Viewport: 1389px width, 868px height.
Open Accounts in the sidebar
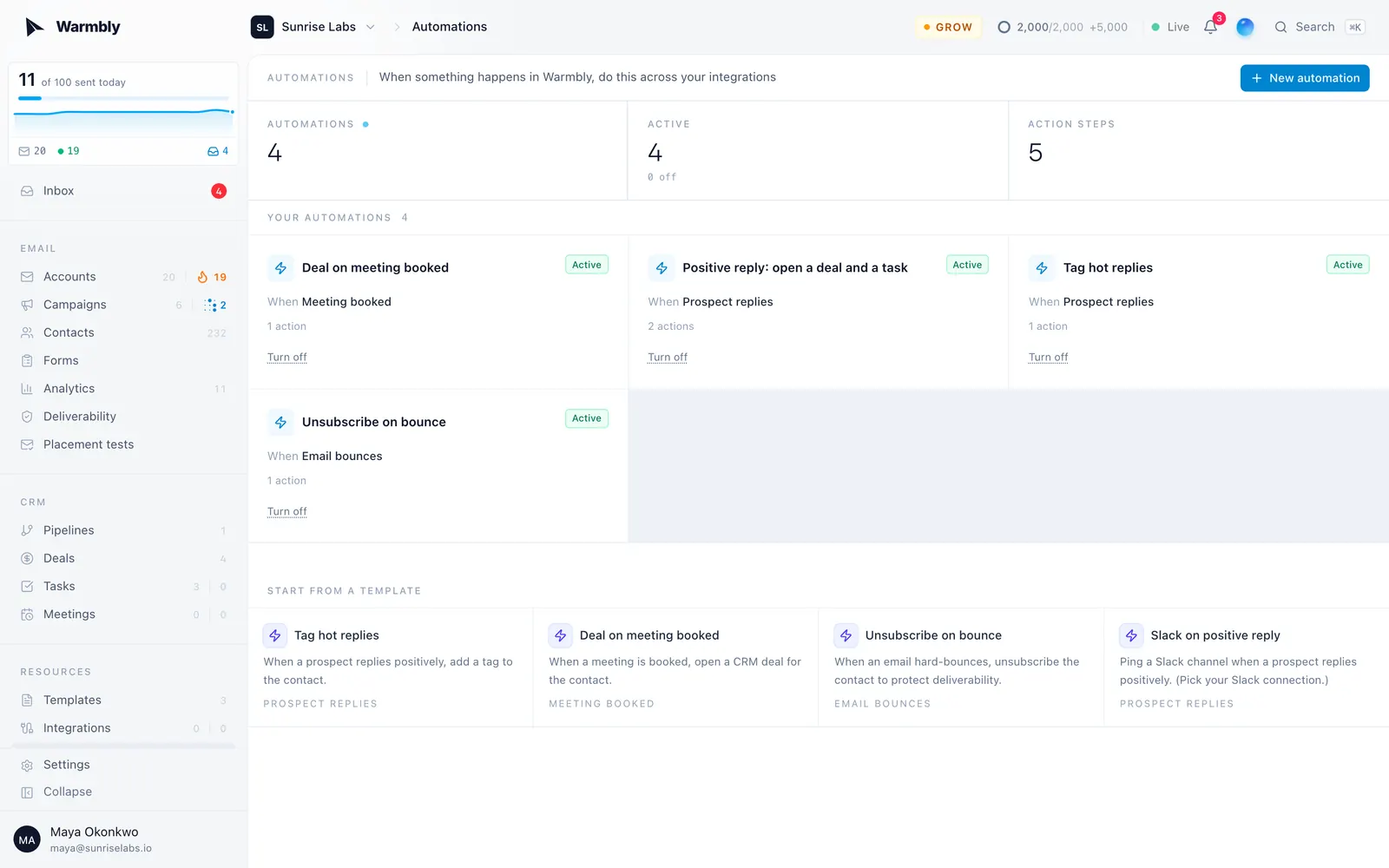(124, 277)
